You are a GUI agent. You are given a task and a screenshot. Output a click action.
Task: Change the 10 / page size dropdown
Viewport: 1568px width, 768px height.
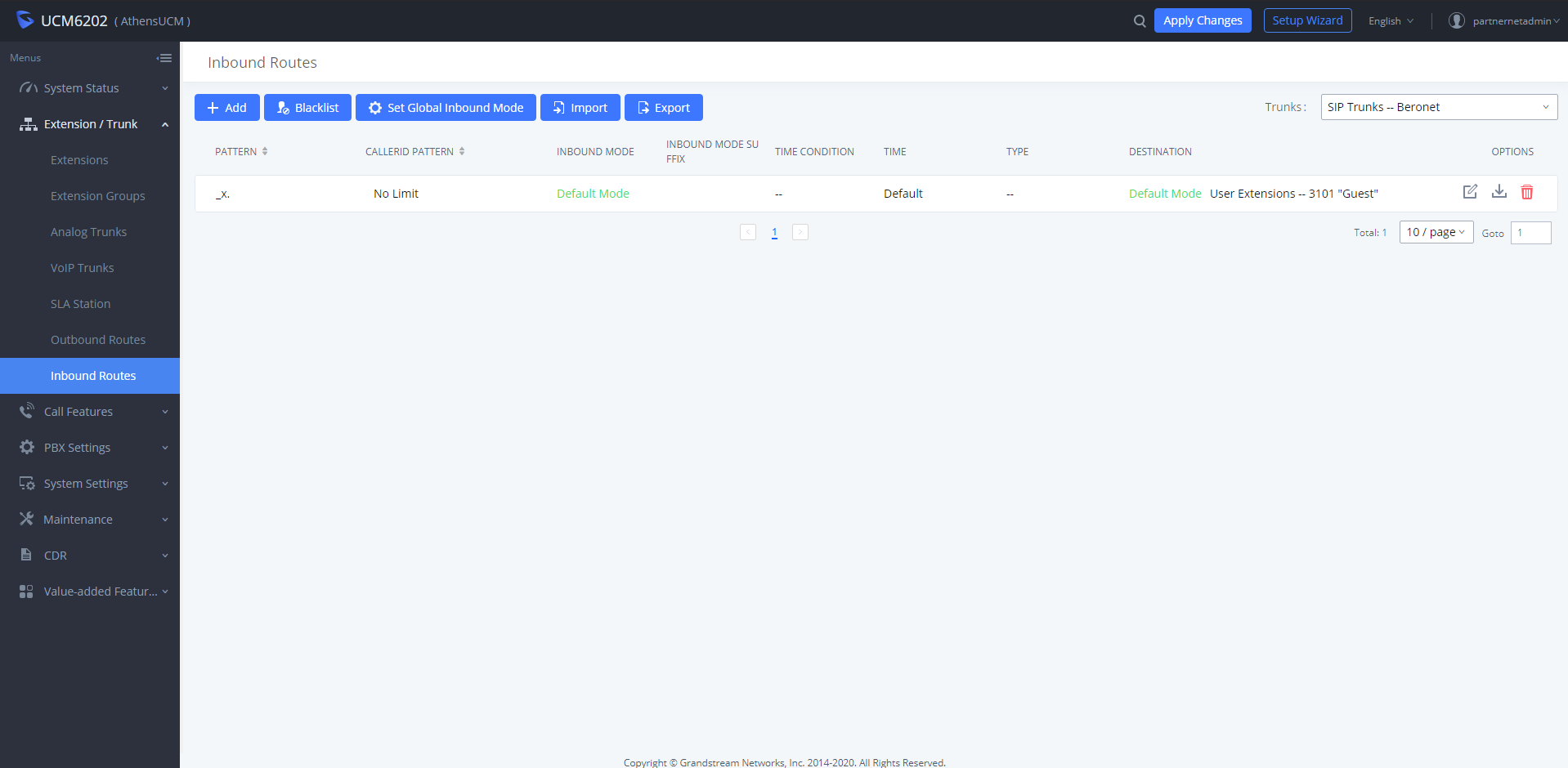(1436, 232)
